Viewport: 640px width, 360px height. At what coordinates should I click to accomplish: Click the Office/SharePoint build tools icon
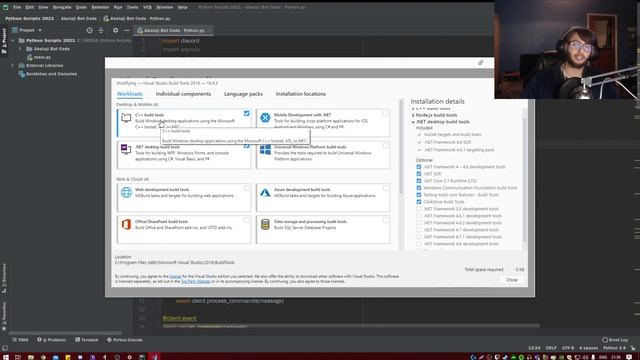coord(126,224)
